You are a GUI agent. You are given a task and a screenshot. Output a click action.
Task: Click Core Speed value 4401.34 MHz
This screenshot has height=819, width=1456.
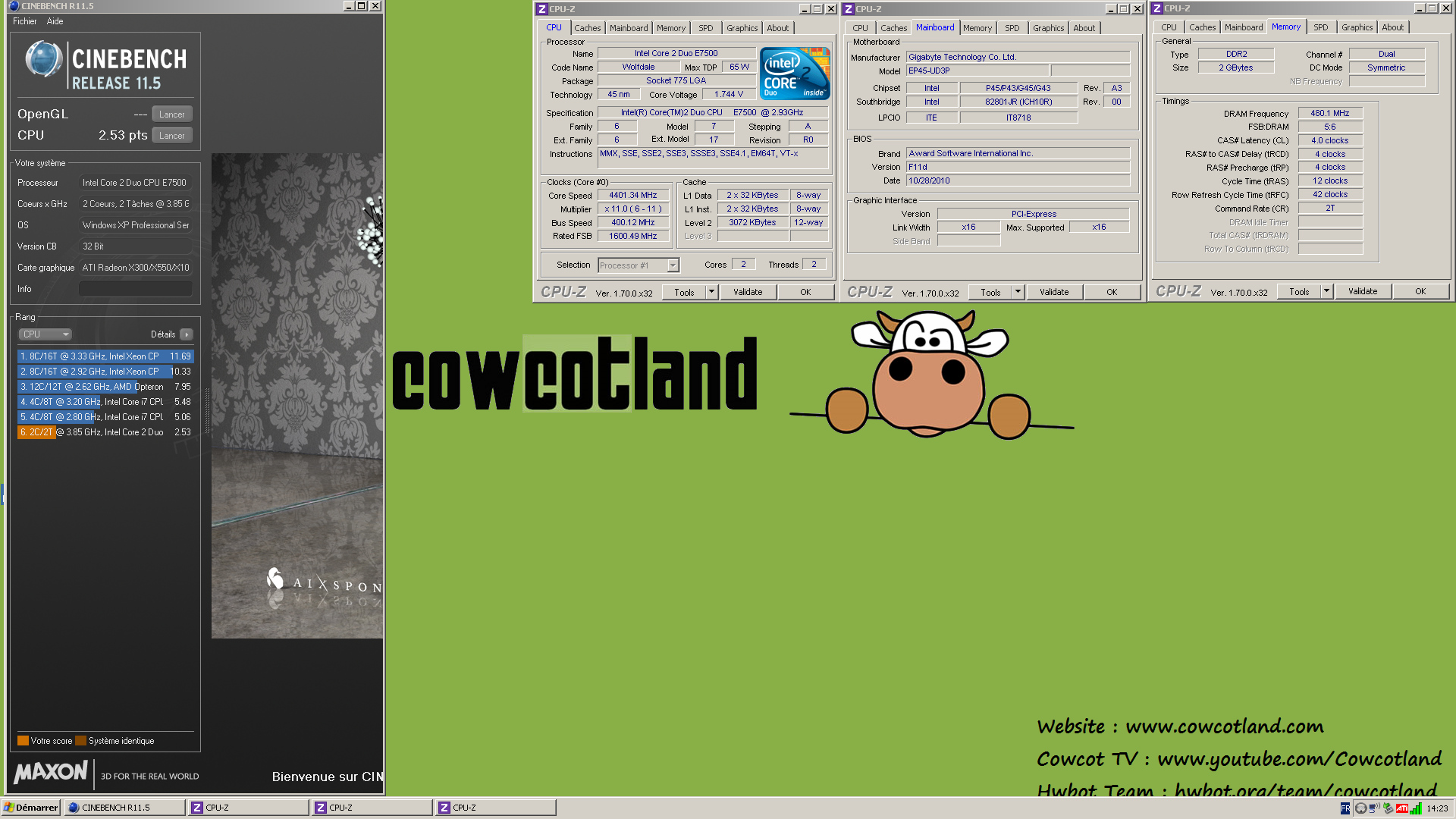coord(633,196)
